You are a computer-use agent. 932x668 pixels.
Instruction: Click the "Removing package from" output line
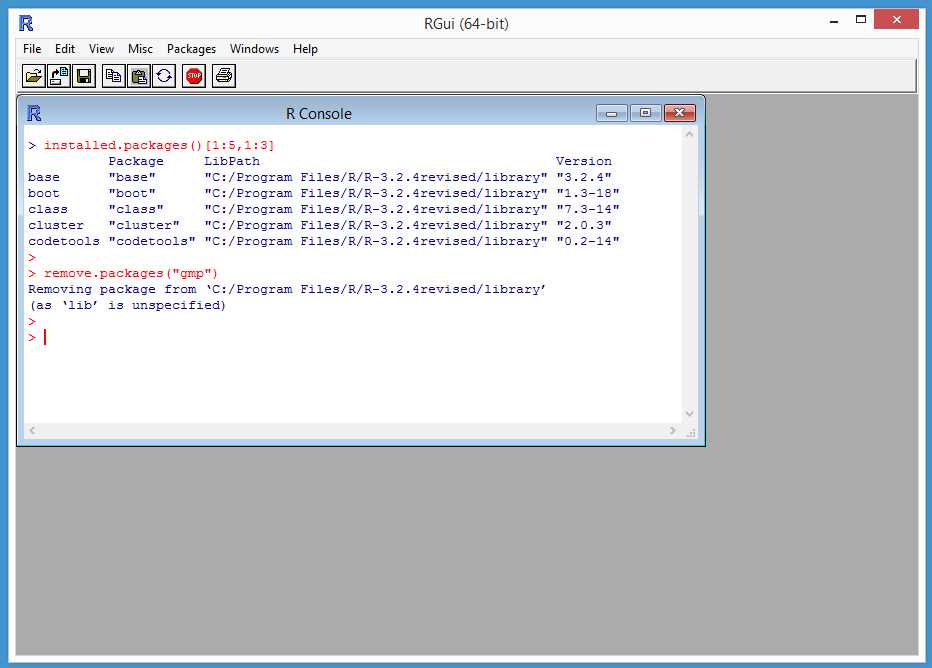tap(286, 289)
